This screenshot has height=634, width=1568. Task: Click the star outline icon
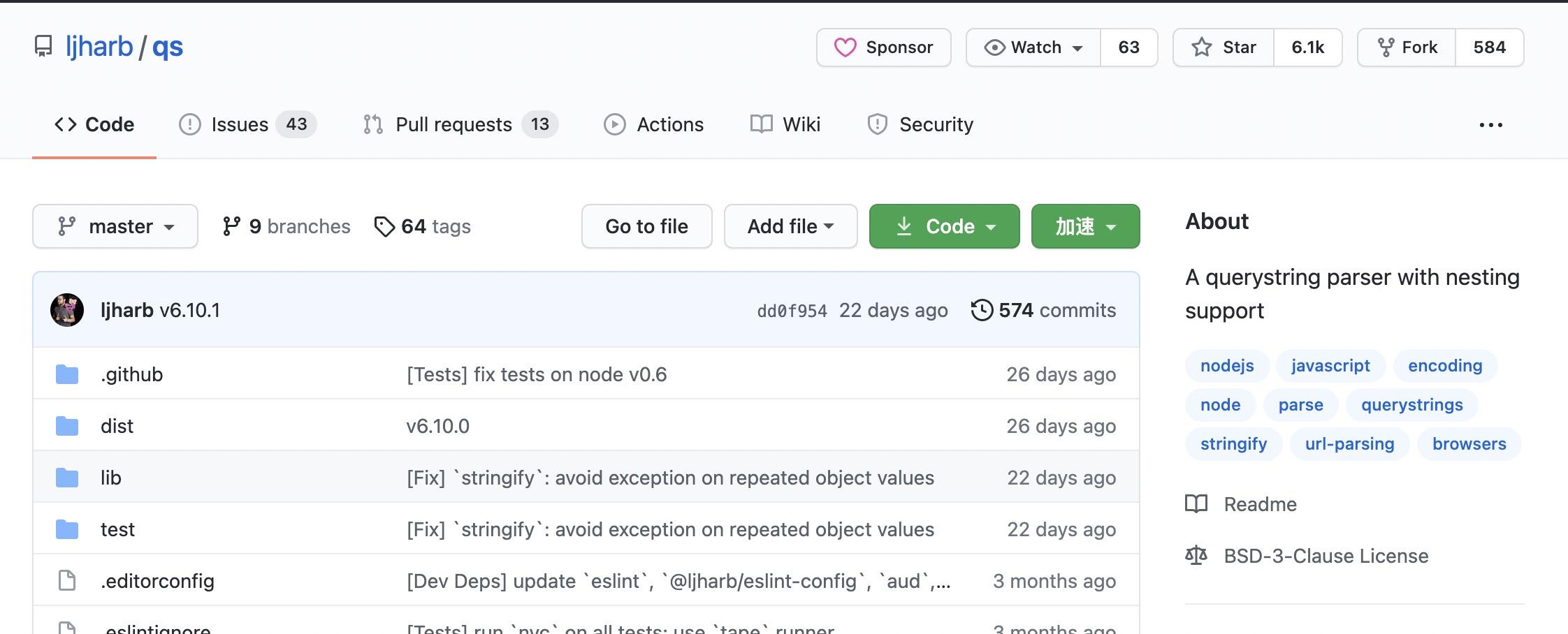(1202, 47)
